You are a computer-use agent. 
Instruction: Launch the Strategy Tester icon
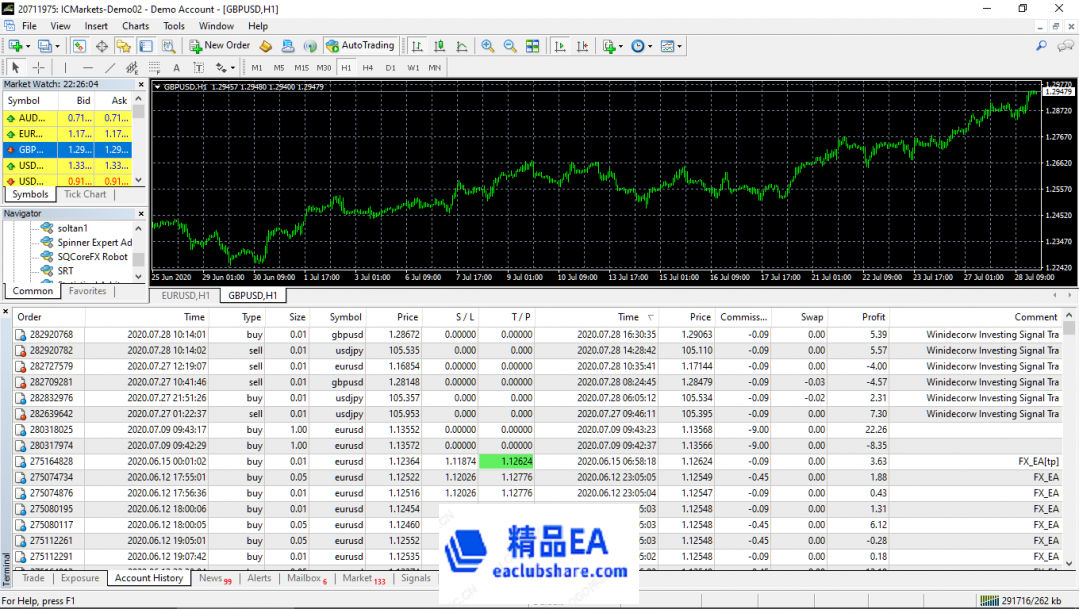tap(169, 46)
